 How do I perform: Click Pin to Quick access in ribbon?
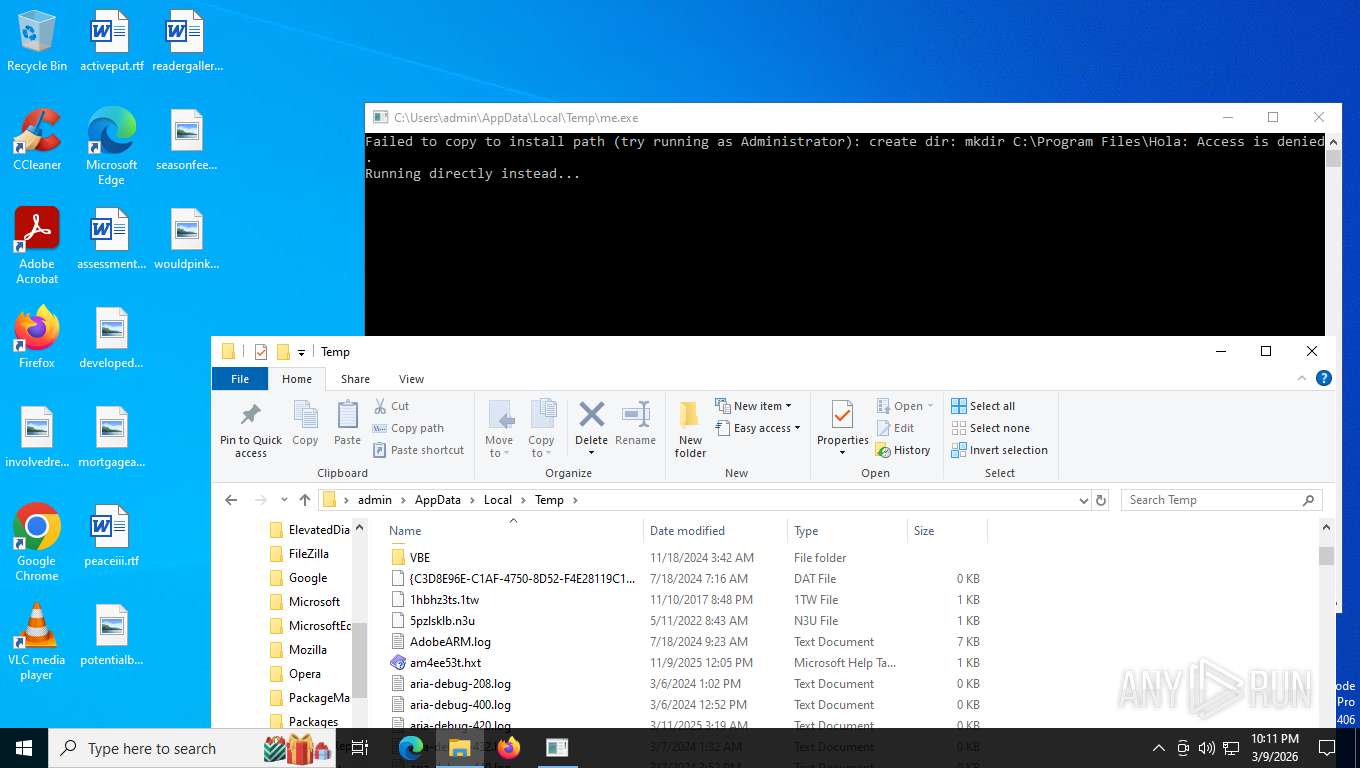coord(251,429)
